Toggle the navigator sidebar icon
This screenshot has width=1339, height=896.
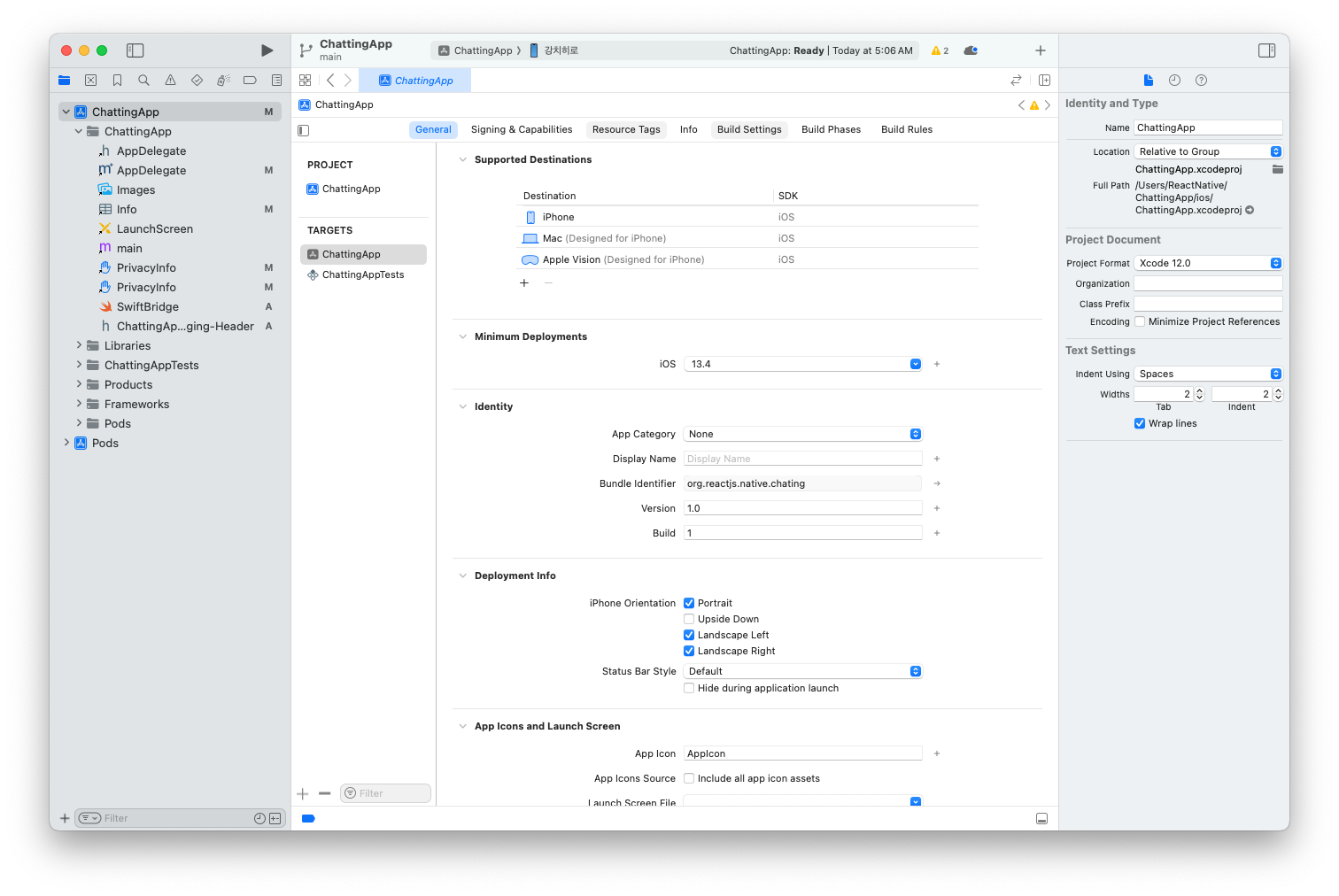(135, 50)
